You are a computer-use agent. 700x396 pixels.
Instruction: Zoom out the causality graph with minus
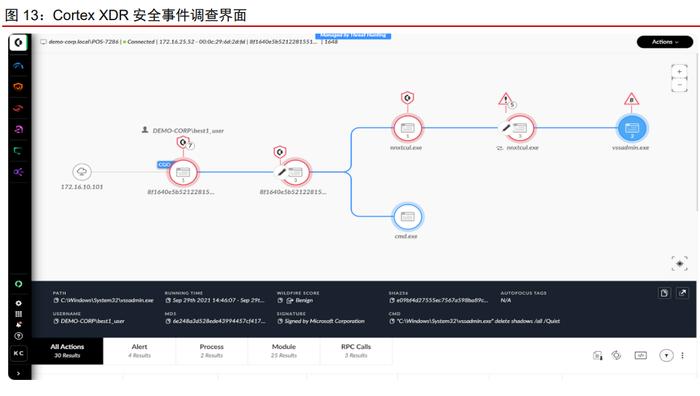click(x=679, y=85)
